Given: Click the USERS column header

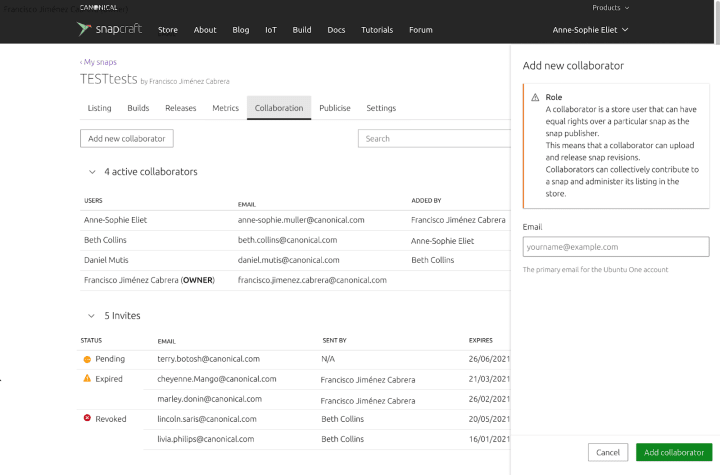Looking at the screenshot, I should point(93,201).
